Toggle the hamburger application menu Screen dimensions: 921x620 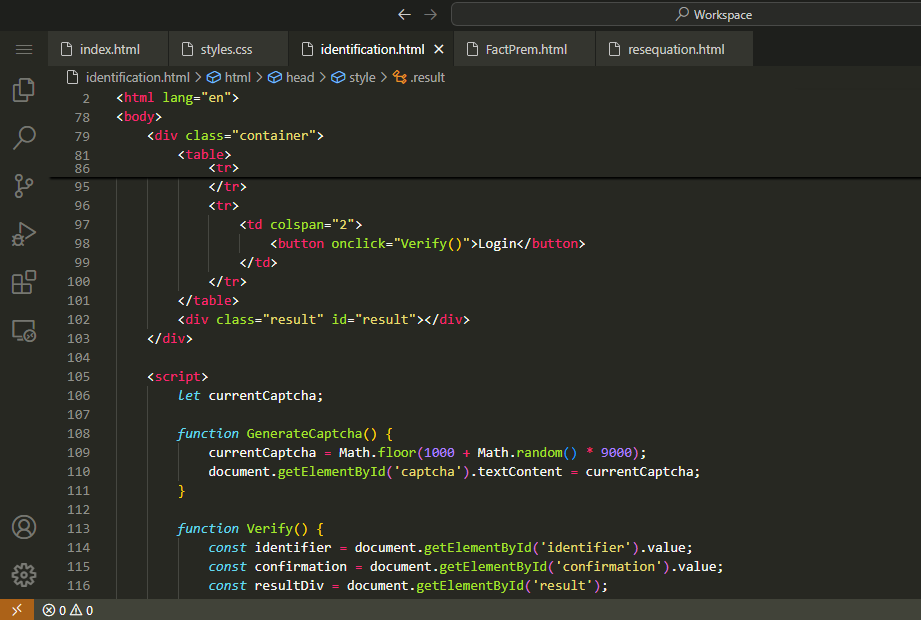coord(24,49)
